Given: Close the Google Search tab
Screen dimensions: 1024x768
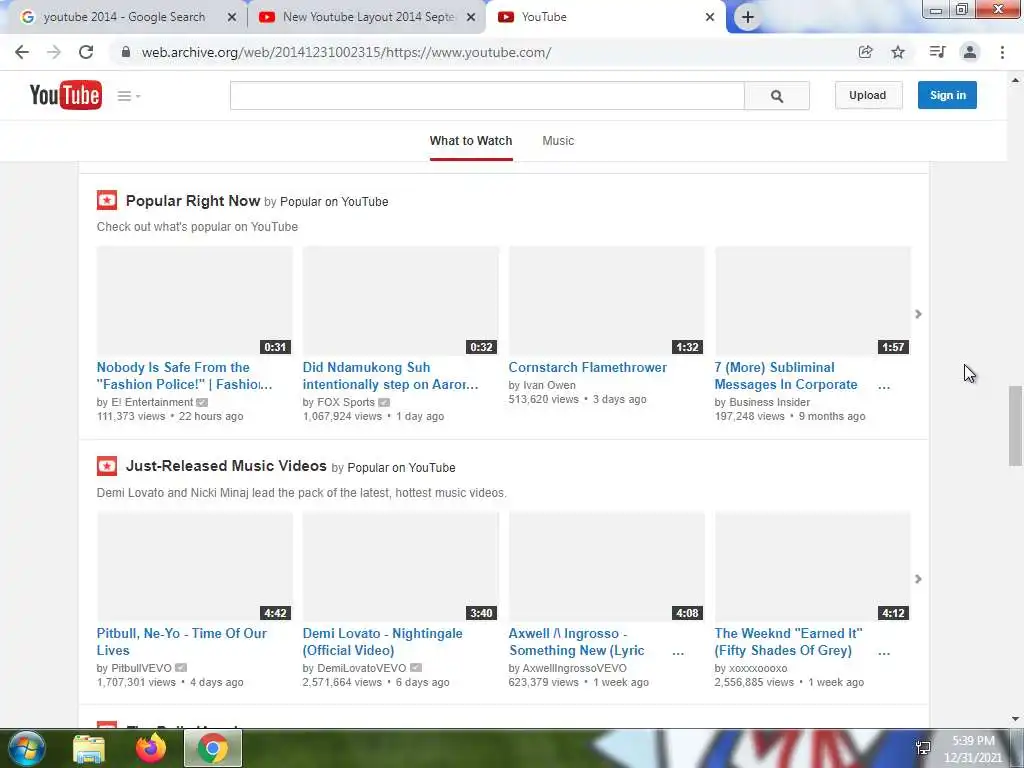Looking at the screenshot, I should (x=232, y=18).
